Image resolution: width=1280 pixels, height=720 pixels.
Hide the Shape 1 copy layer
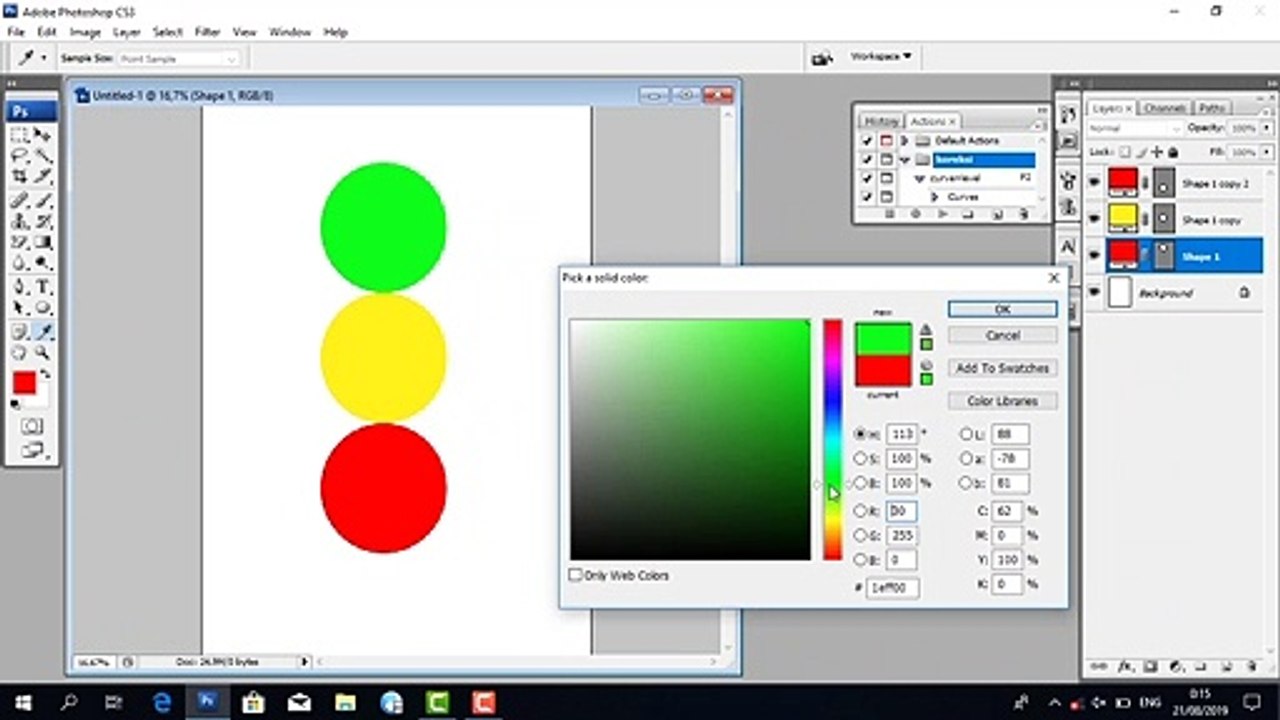(1094, 219)
